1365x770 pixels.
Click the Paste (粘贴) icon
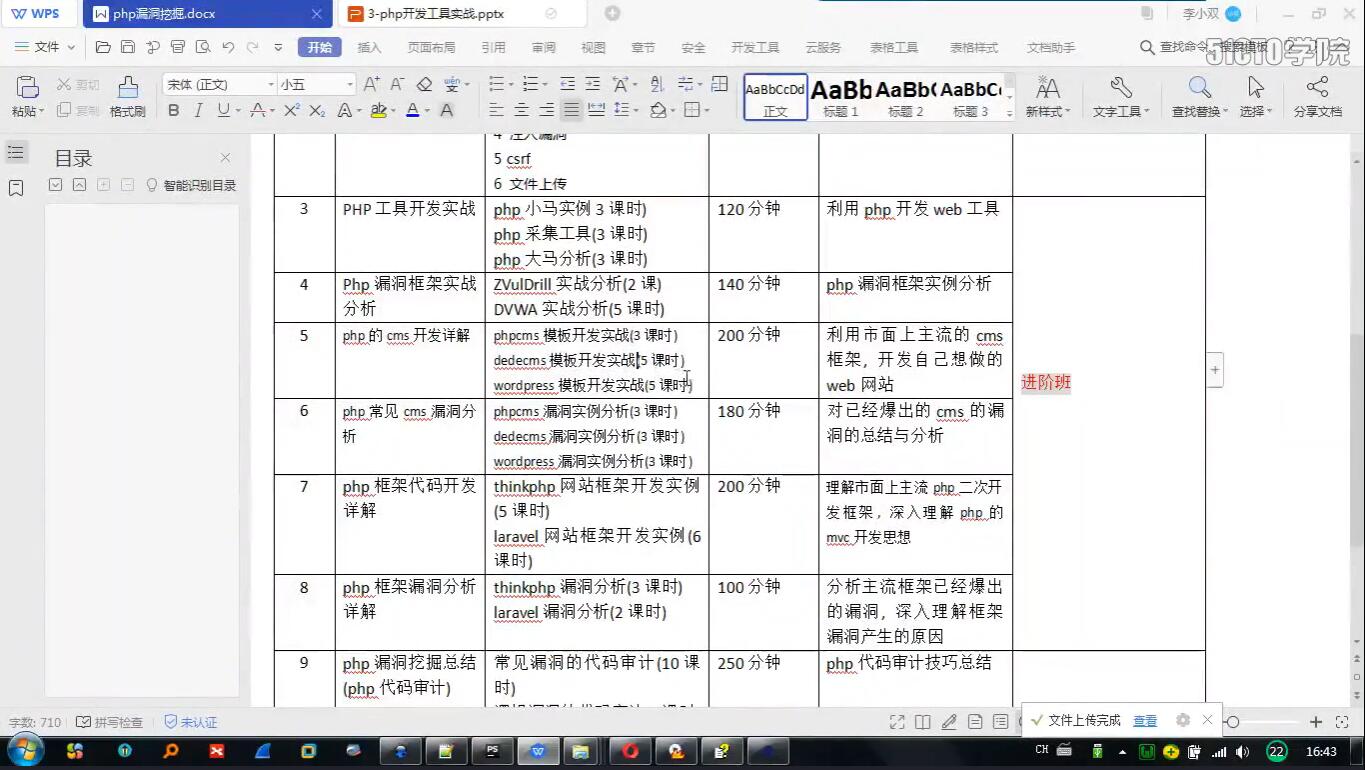[x=27, y=88]
